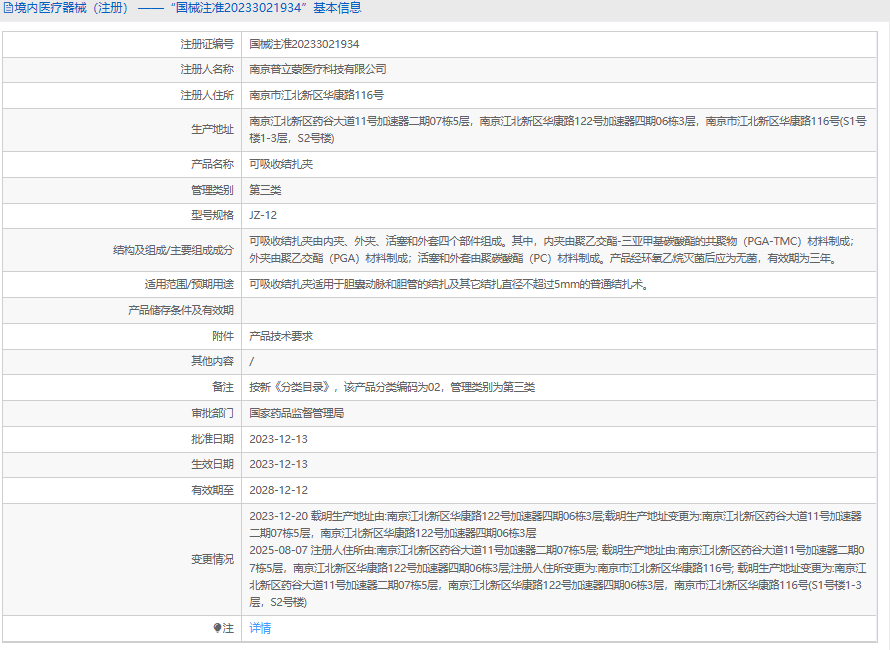
Task: Click the 生产地址 label
Action: [212, 129]
